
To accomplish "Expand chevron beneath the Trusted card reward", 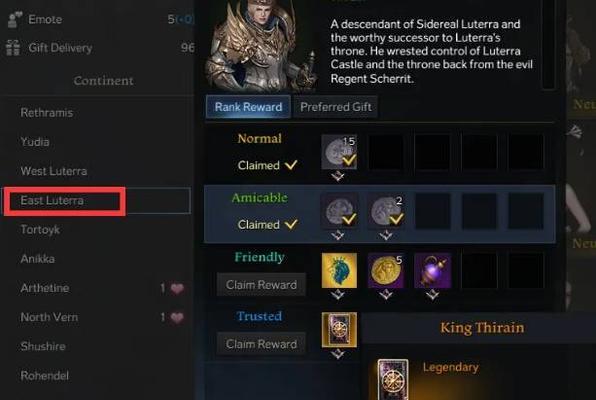I will (338, 354).
